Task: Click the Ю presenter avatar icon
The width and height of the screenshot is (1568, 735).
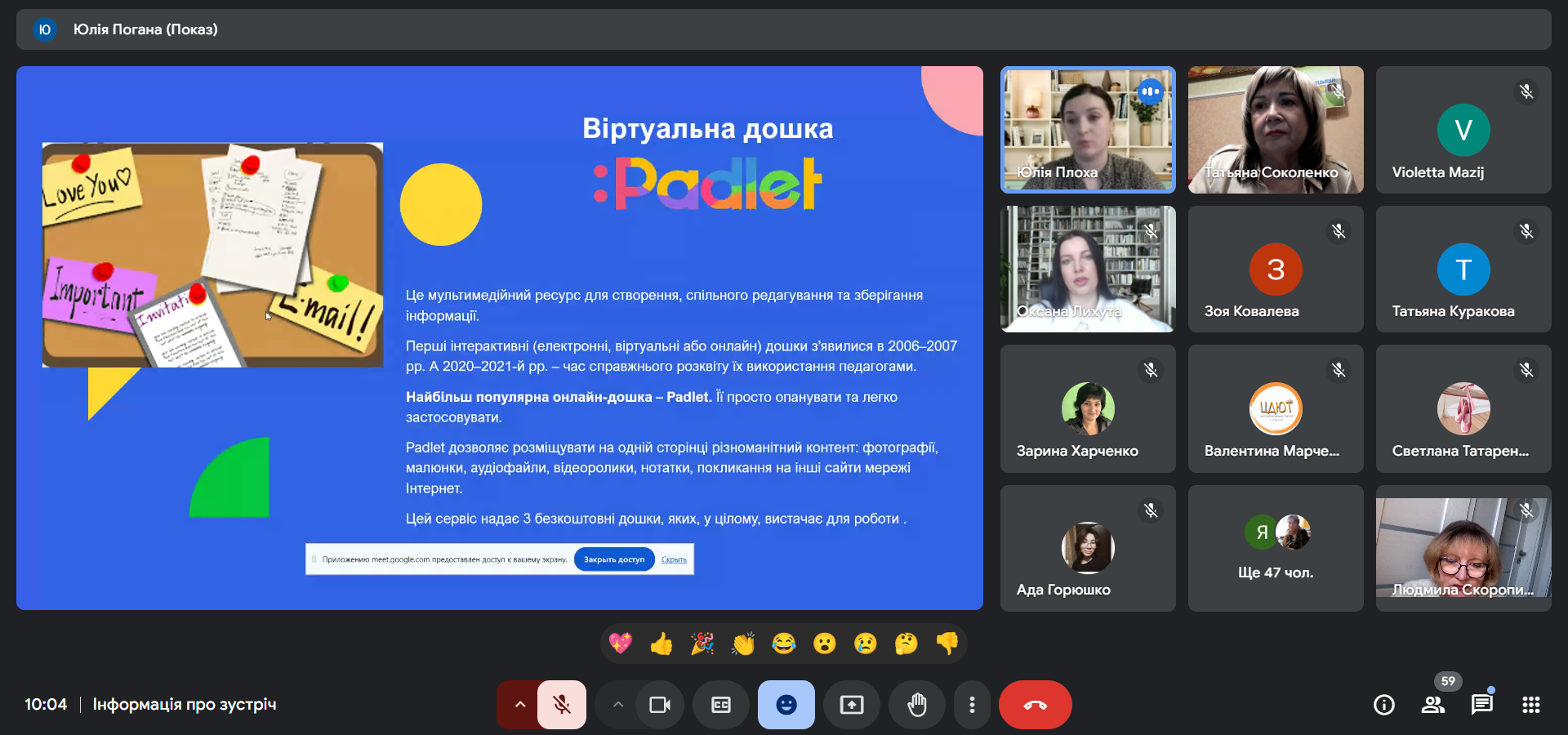Action: point(44,29)
